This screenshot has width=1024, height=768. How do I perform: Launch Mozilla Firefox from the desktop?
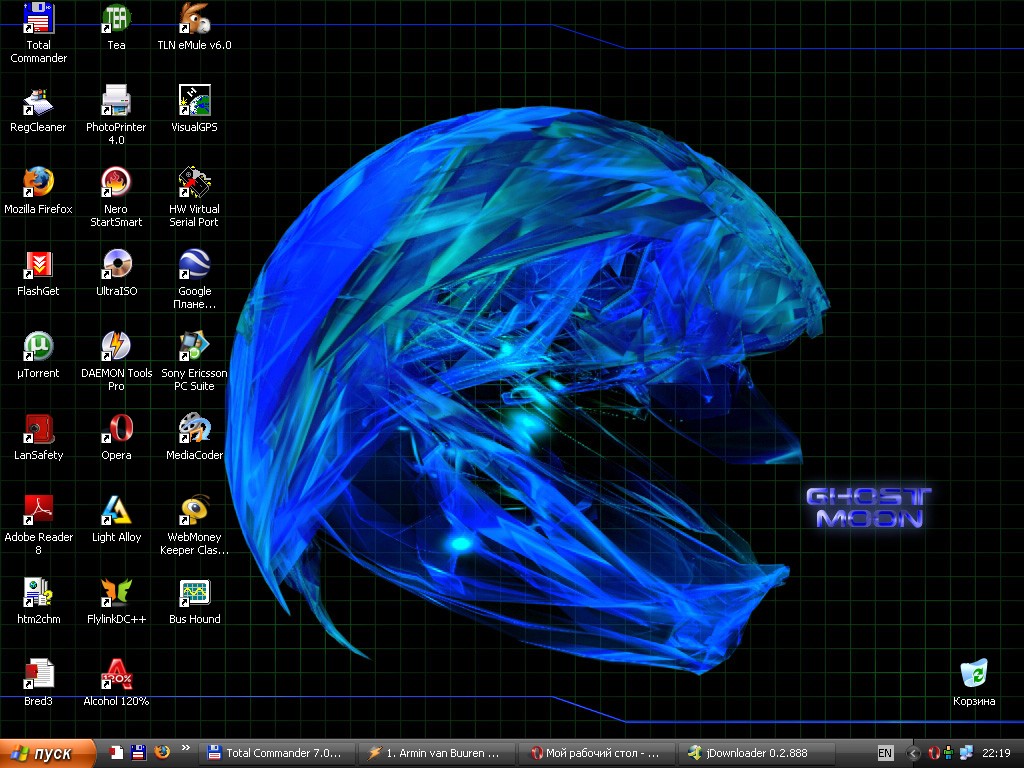pyautogui.click(x=38, y=183)
